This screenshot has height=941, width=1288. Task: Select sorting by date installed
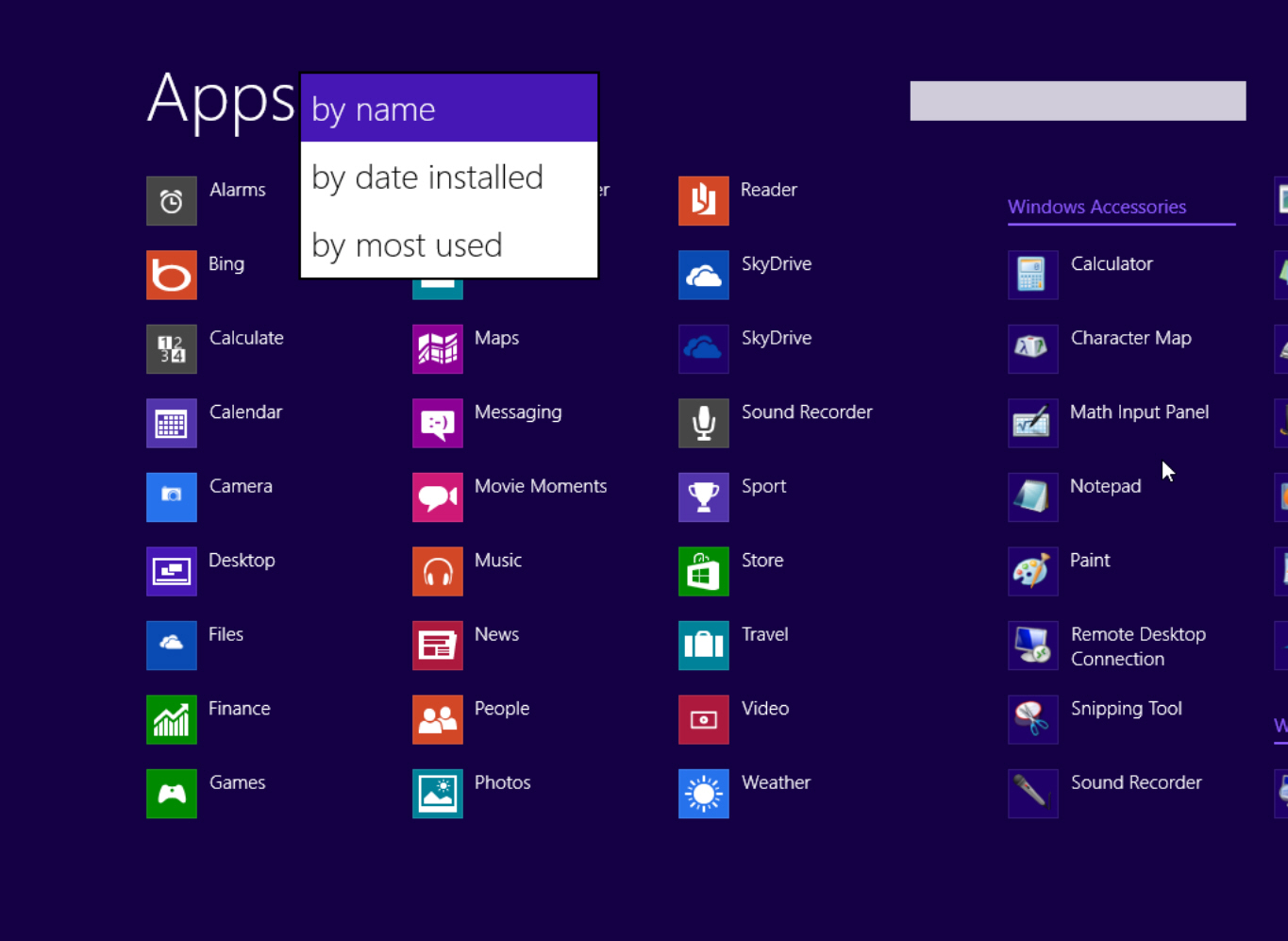pyautogui.click(x=427, y=176)
